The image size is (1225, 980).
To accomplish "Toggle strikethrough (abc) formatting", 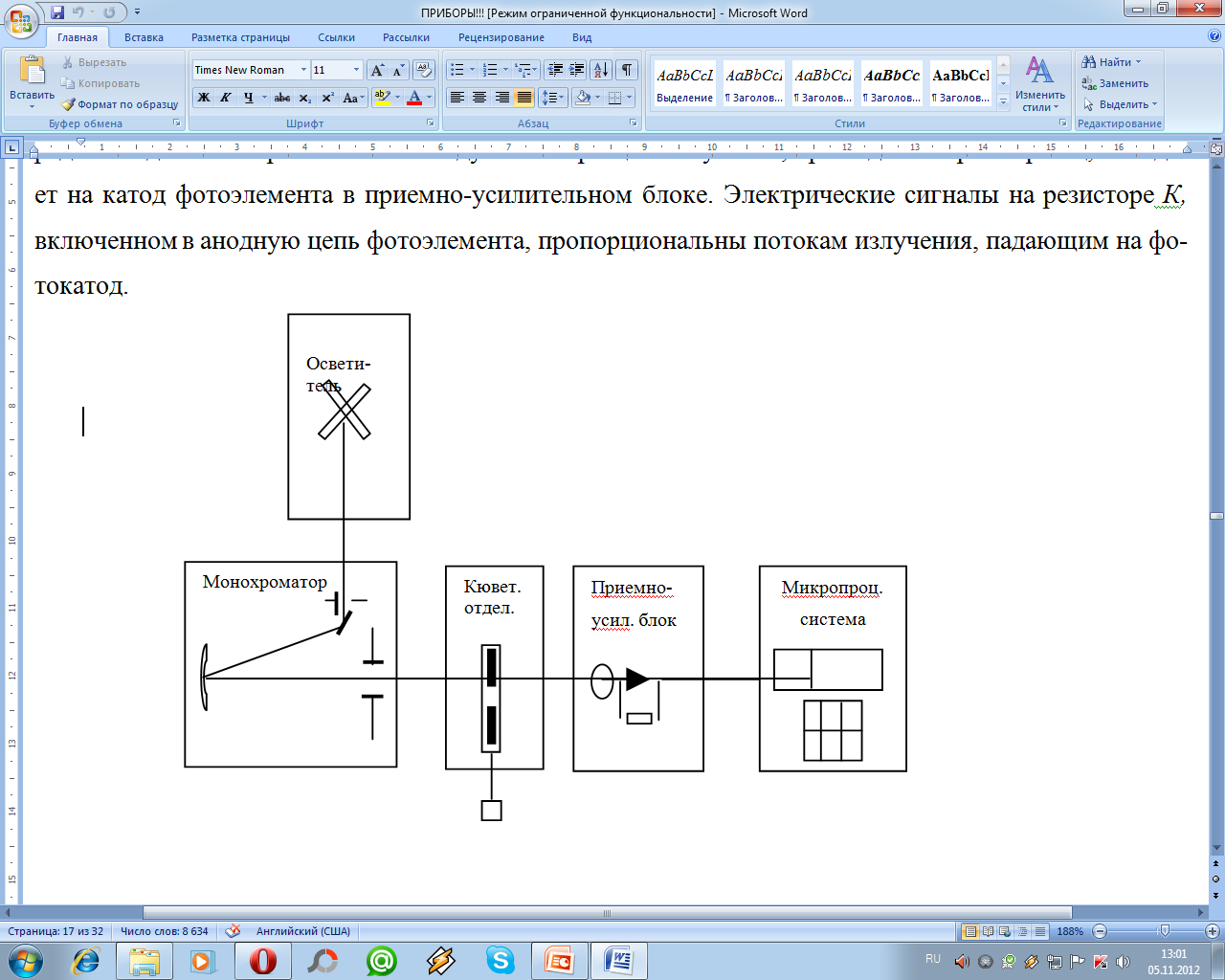I will click(x=282, y=98).
